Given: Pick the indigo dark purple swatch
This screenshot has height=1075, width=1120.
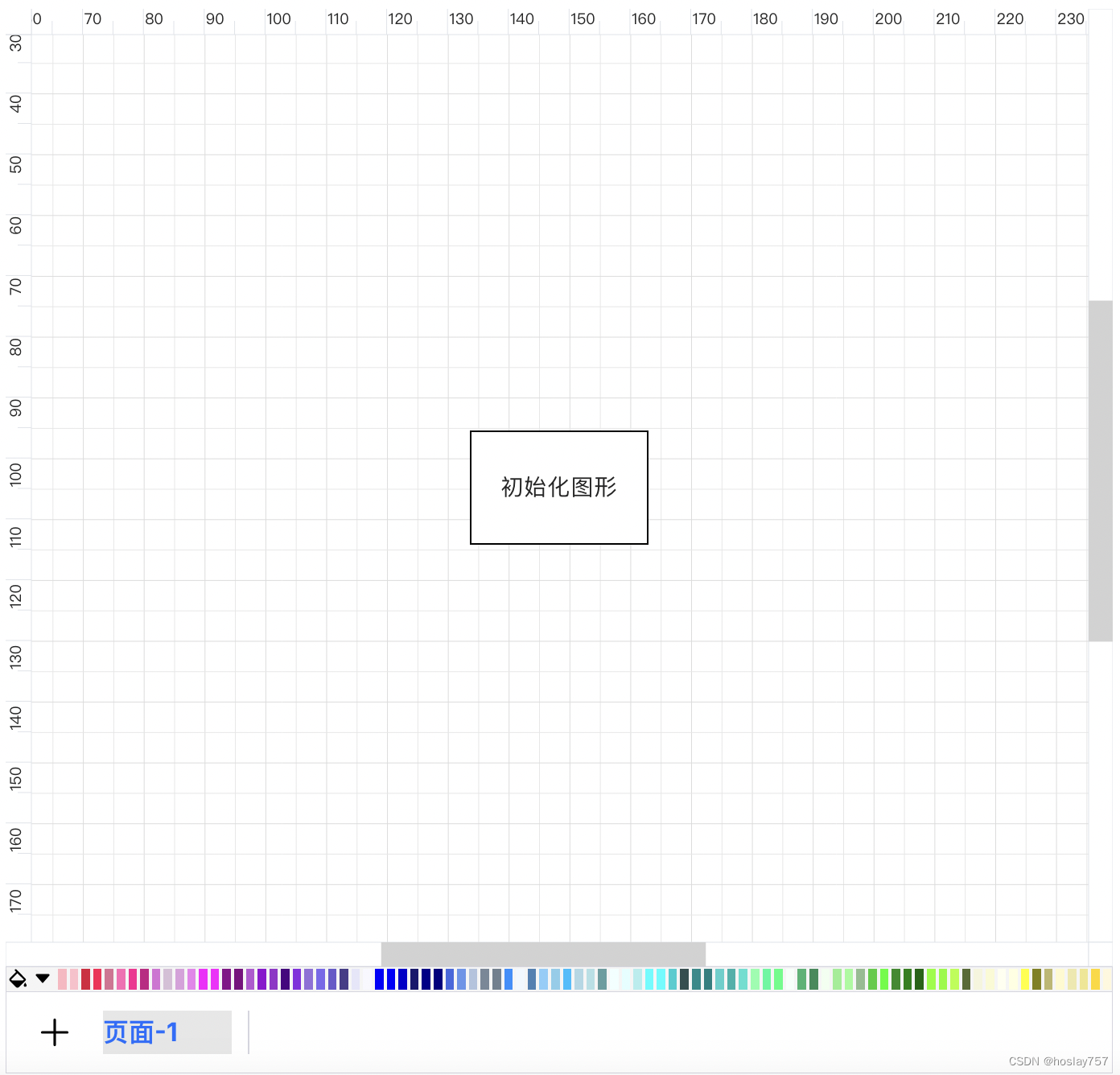Looking at the screenshot, I should pos(285,979).
